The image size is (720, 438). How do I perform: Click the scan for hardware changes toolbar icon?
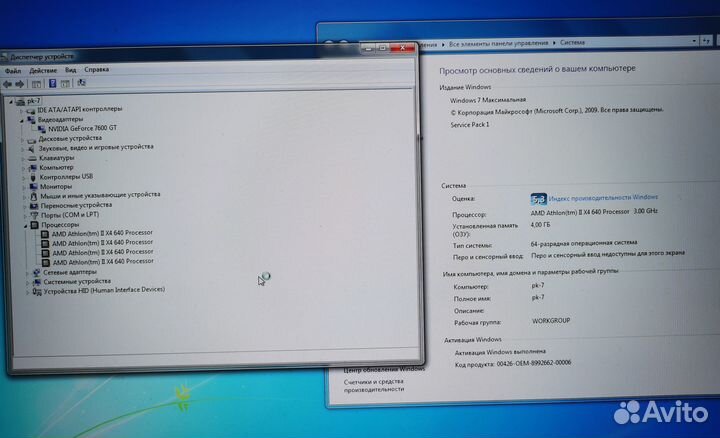click(80, 83)
